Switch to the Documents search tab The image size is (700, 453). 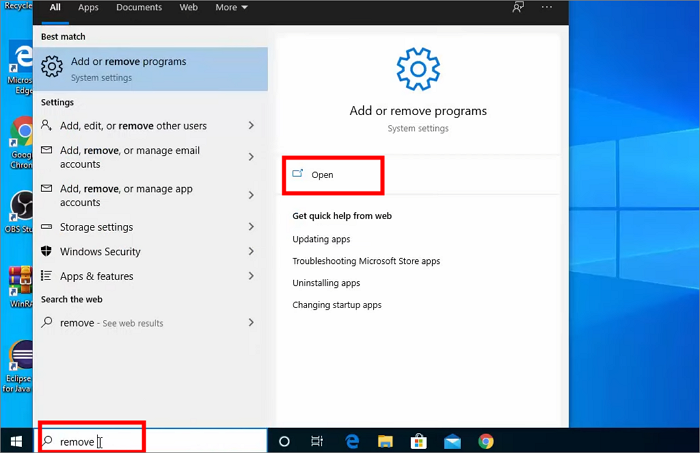139,8
